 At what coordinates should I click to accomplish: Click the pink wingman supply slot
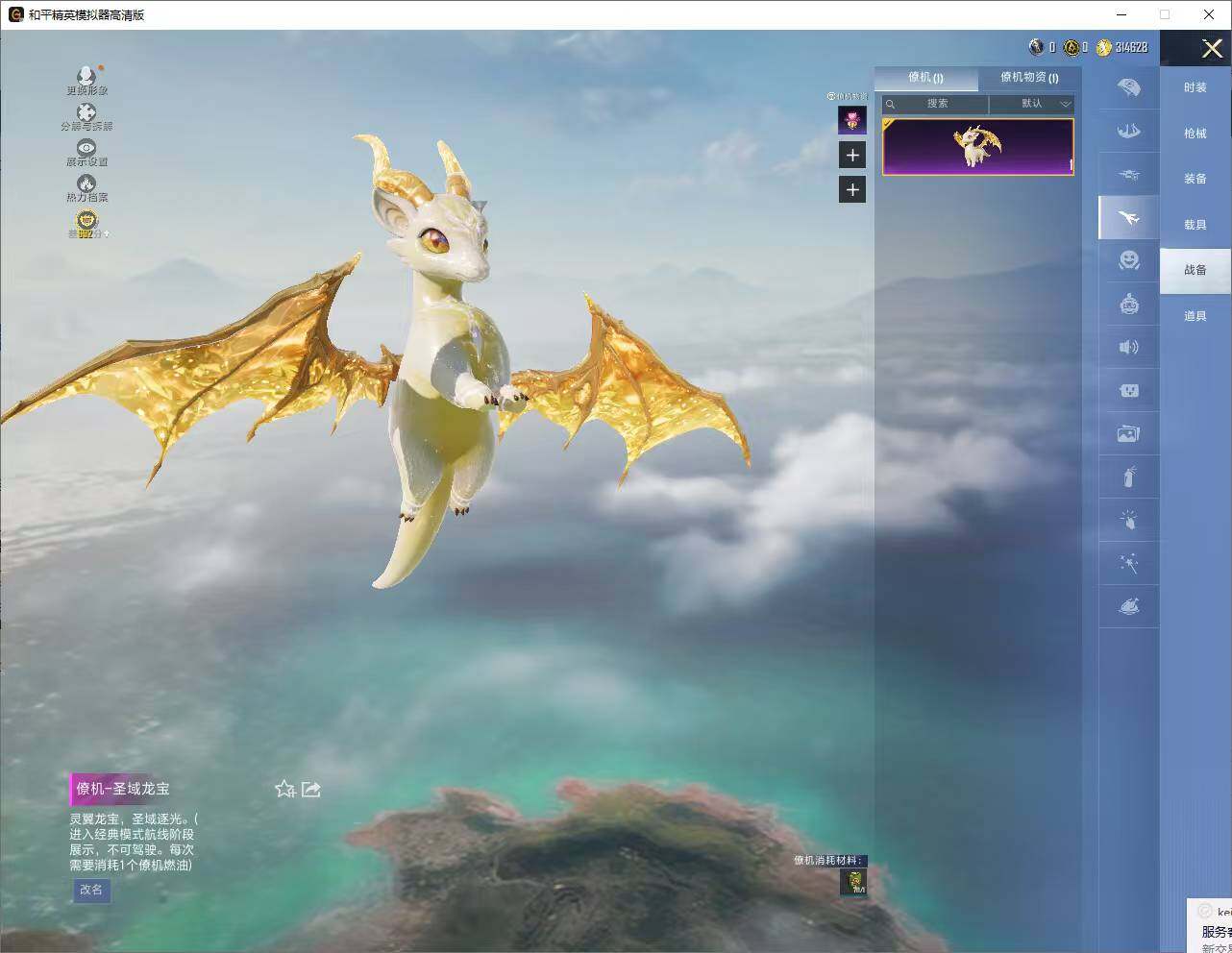pos(852,120)
